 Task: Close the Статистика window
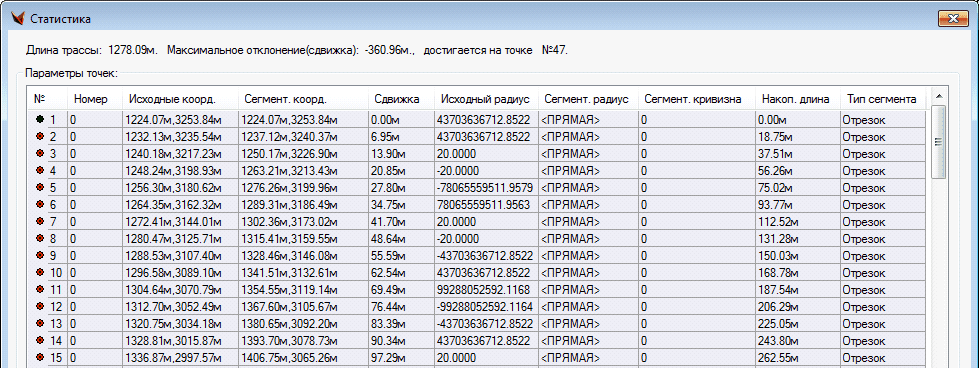tap(953, 19)
